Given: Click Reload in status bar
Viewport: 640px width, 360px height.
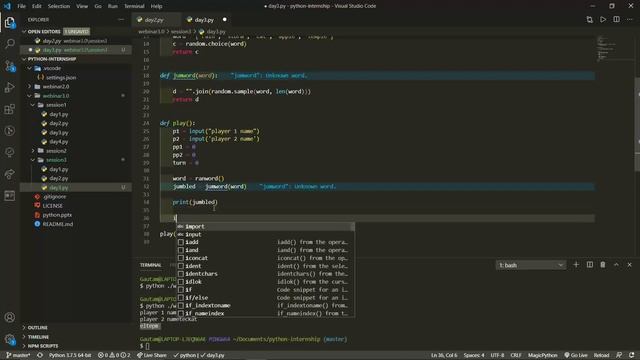Looking at the screenshot, I should point(601,355).
